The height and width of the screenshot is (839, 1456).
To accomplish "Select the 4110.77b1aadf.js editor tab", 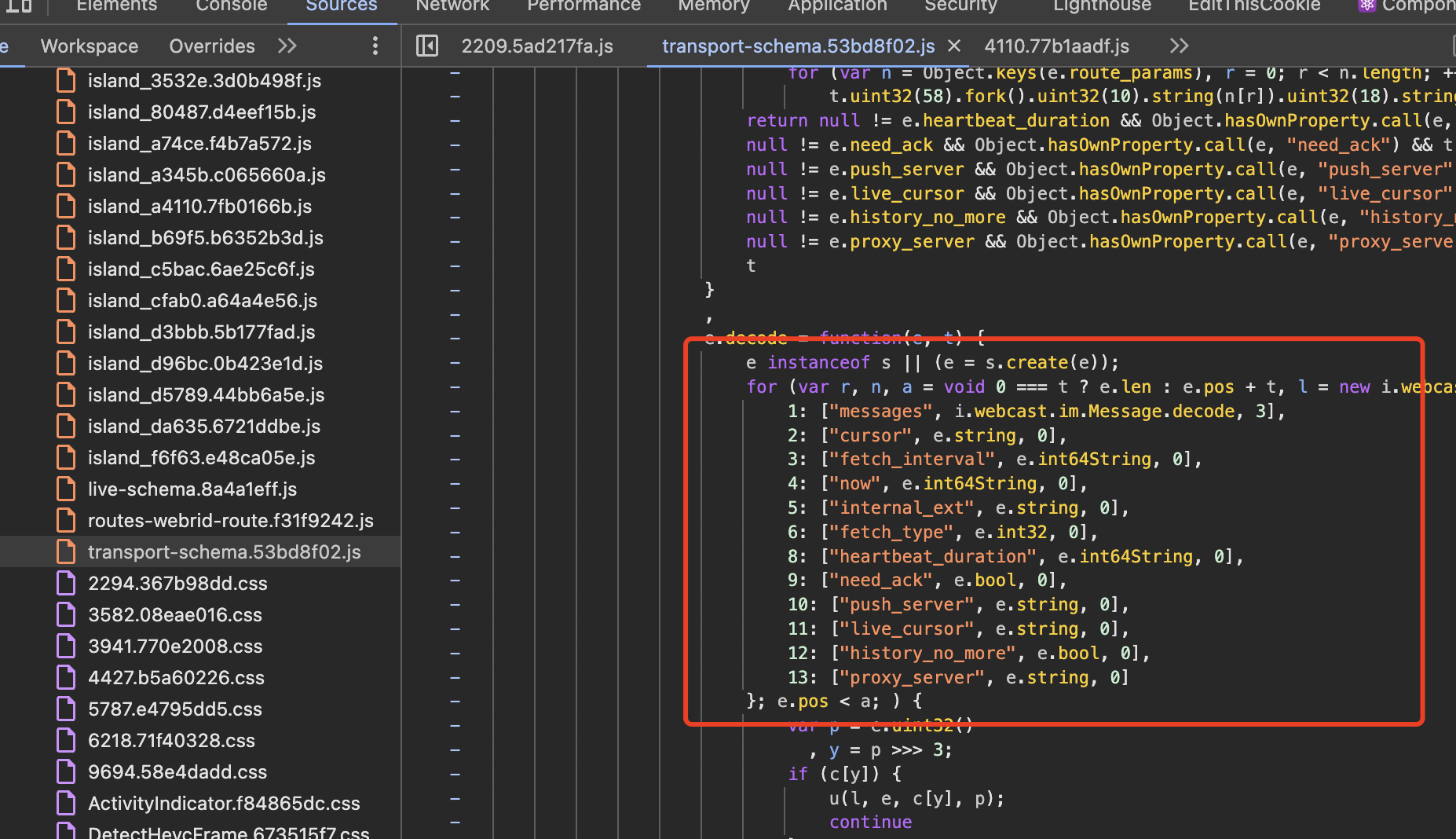I will [1056, 46].
